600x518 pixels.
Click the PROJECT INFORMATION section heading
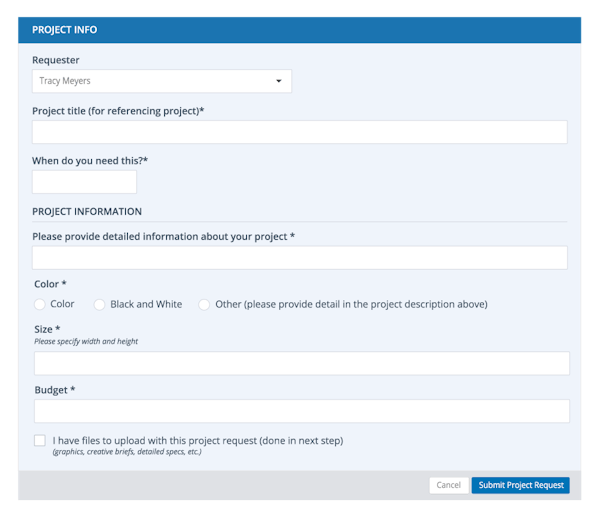pyautogui.click(x=87, y=212)
